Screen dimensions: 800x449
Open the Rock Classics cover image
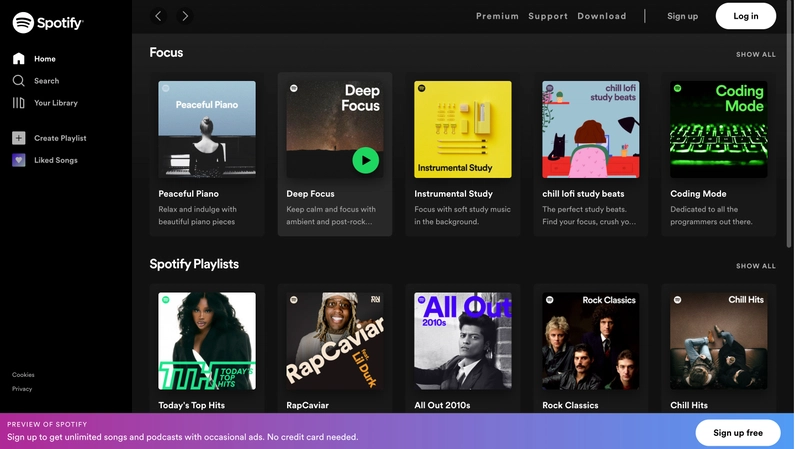pos(590,341)
